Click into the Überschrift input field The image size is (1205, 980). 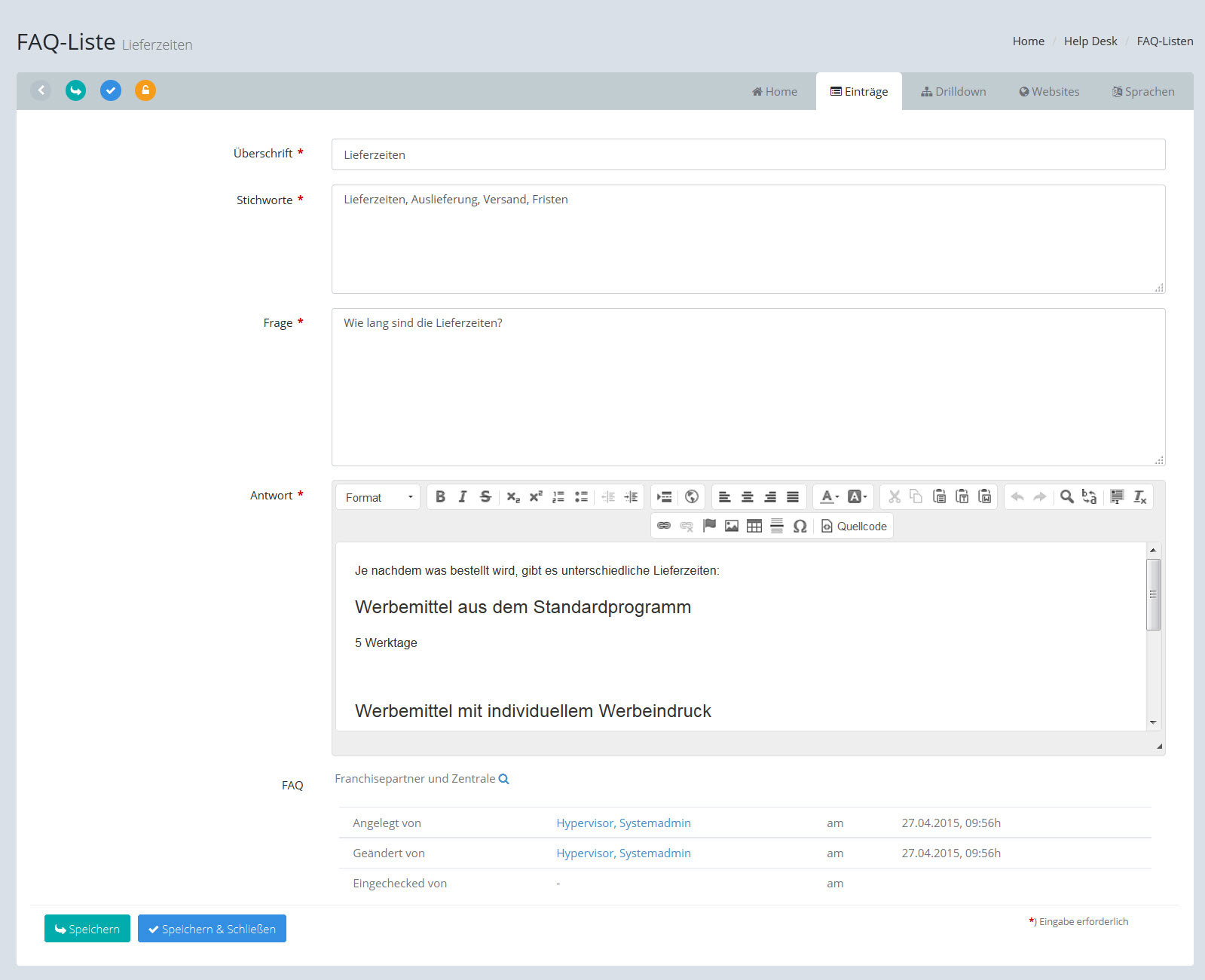click(x=748, y=155)
